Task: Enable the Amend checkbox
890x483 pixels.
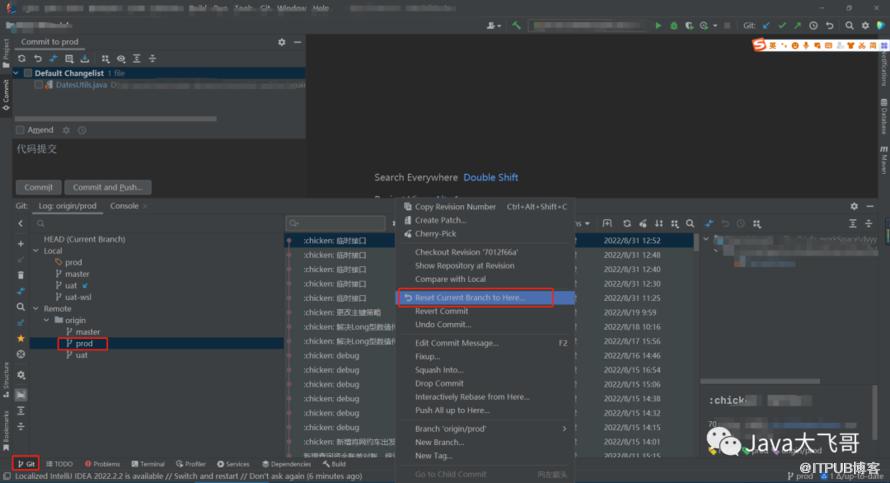Action: tap(20, 130)
